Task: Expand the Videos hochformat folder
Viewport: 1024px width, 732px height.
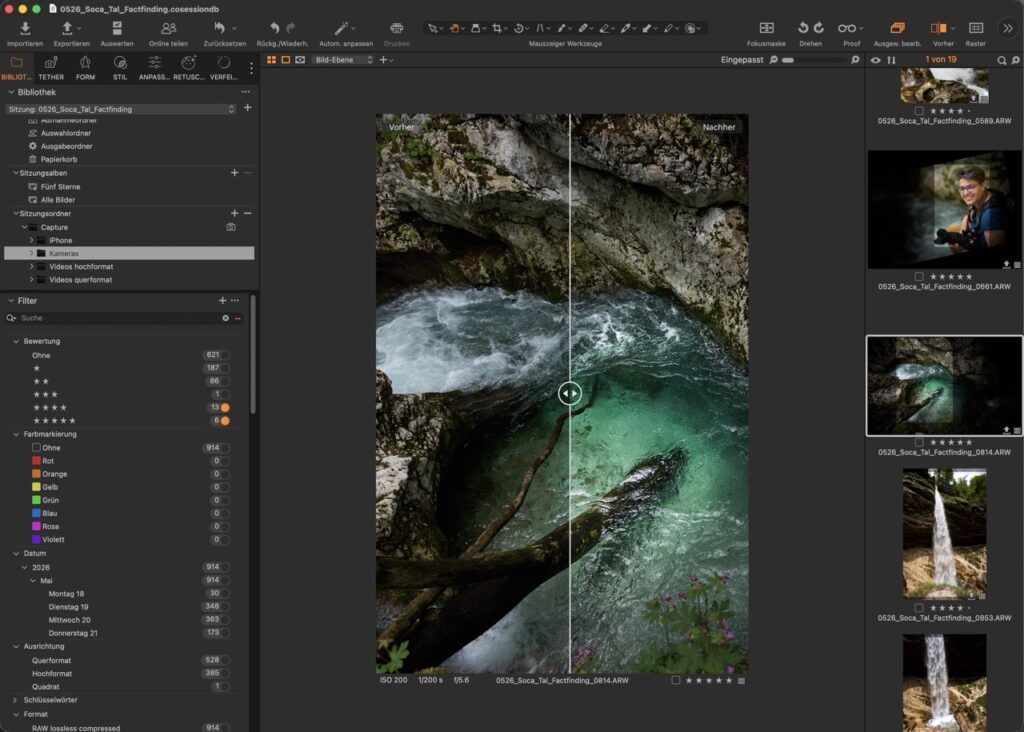Action: tap(31, 266)
